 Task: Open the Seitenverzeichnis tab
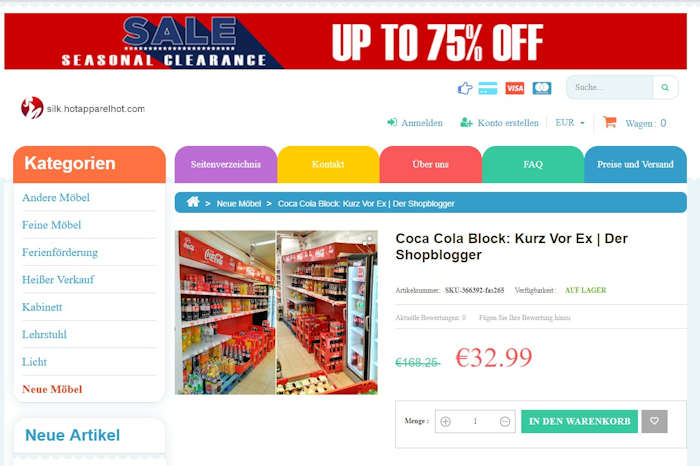226,164
